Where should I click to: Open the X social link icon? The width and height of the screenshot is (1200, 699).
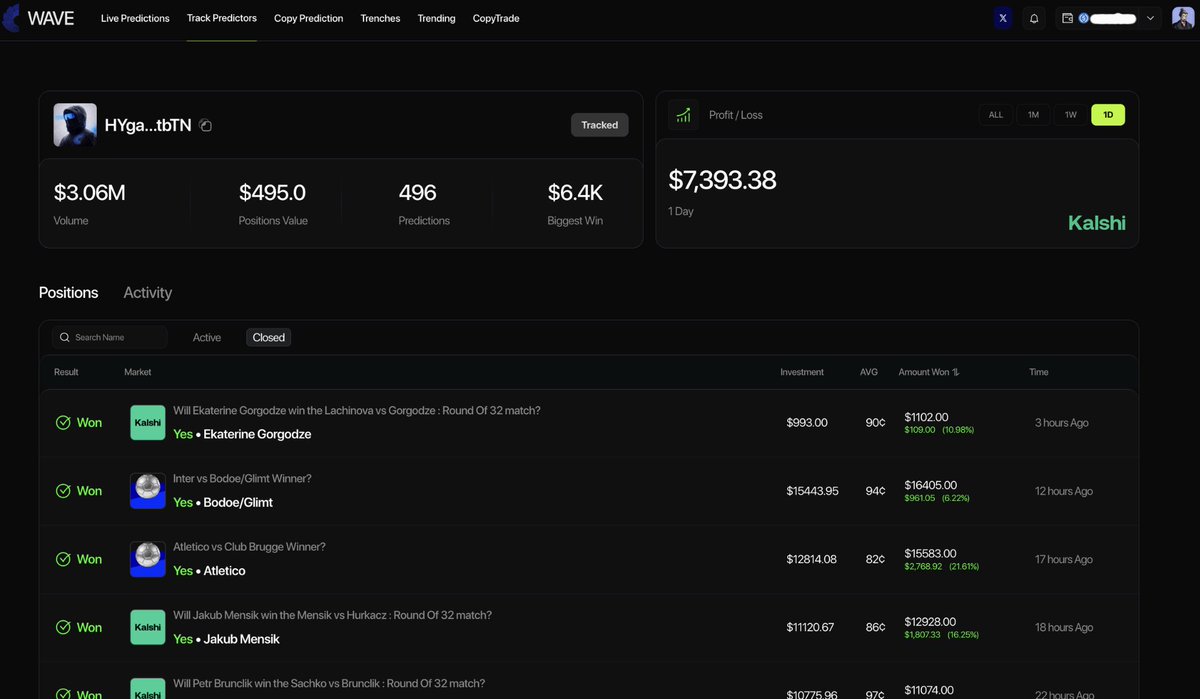pyautogui.click(x=1003, y=18)
